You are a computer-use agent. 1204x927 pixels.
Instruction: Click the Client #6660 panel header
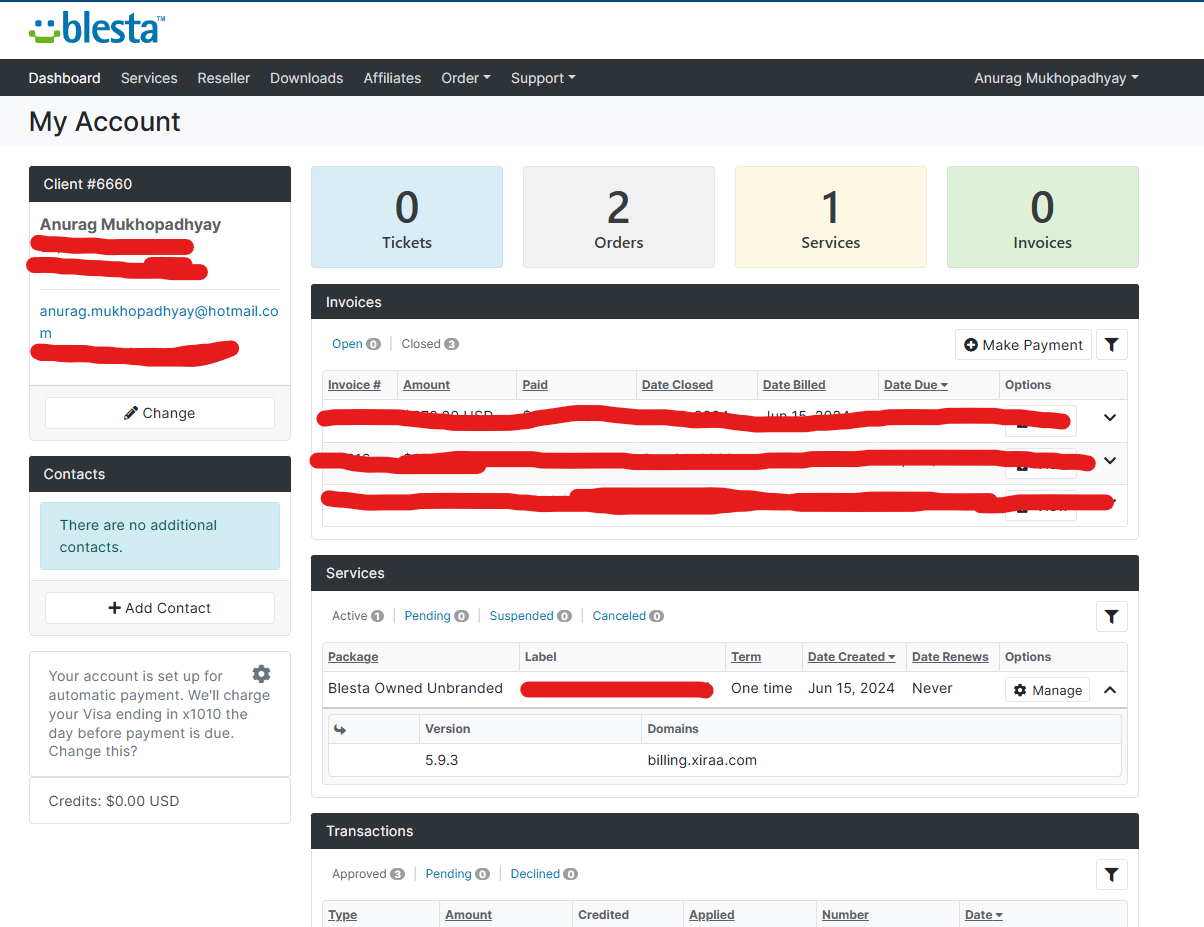[x=160, y=184]
